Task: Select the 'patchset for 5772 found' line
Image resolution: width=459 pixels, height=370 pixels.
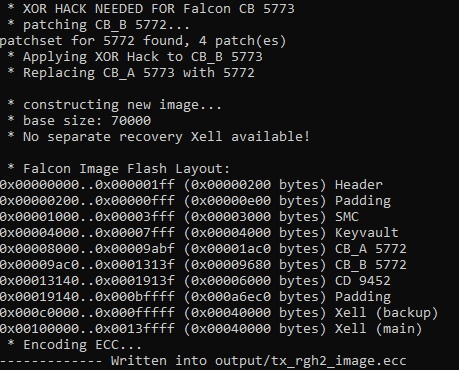Action: pos(143,41)
